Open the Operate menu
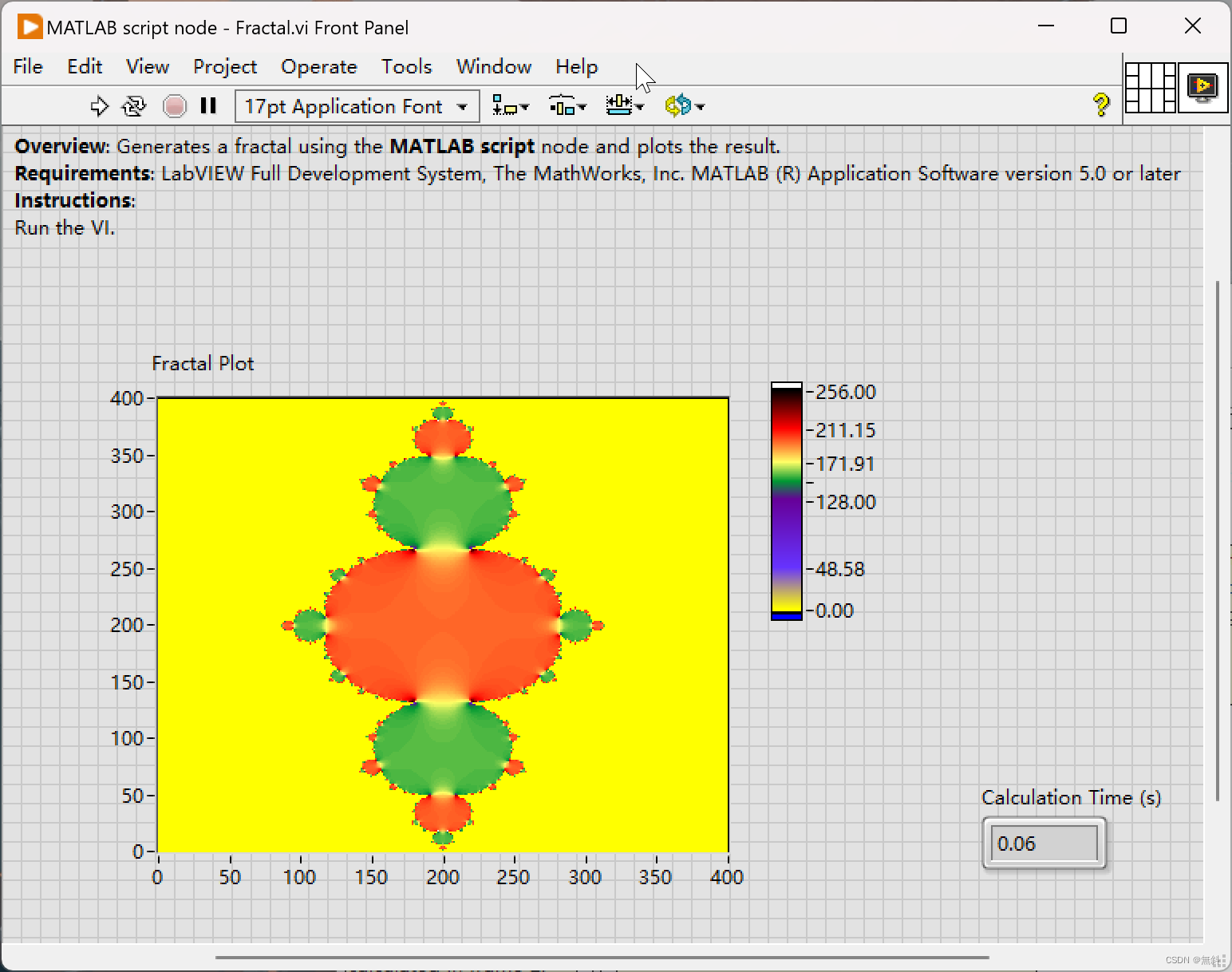Screen dimensions: 1232x972 [x=319, y=67]
